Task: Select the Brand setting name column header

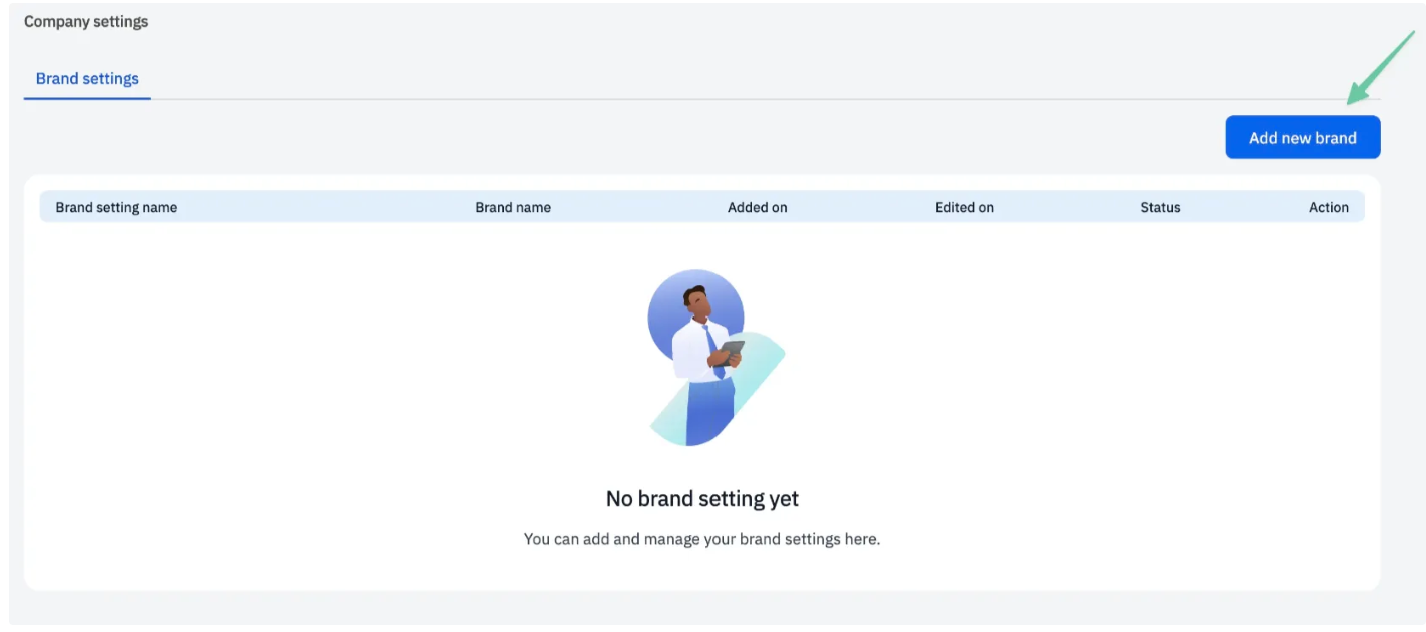Action: point(116,207)
